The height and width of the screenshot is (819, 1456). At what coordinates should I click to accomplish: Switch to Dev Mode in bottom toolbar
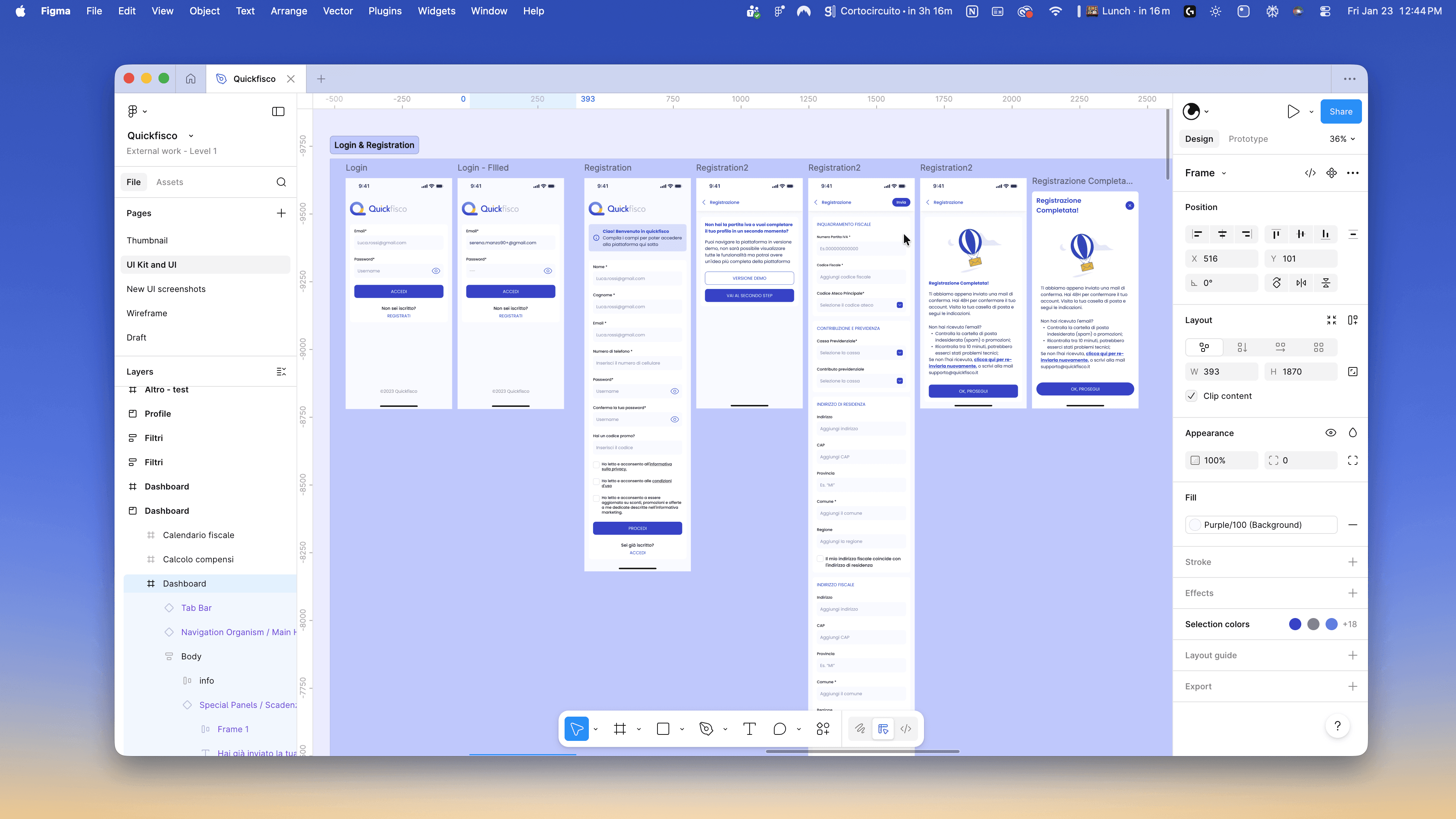point(905,729)
